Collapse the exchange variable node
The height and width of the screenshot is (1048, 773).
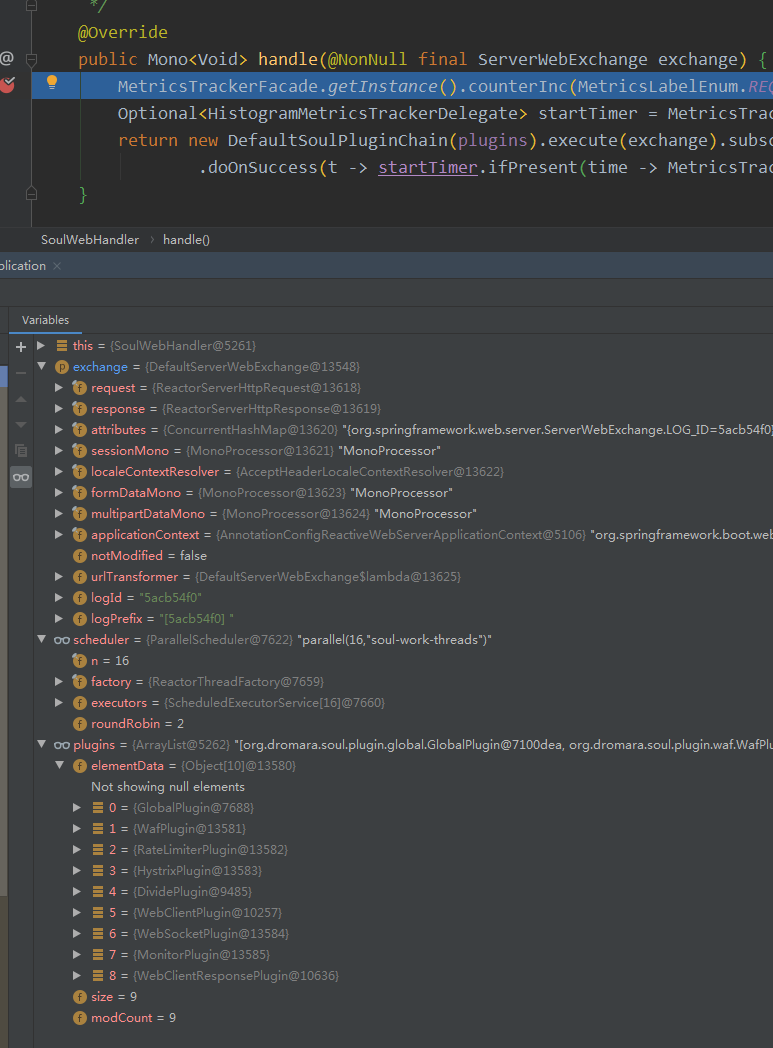coord(41,366)
